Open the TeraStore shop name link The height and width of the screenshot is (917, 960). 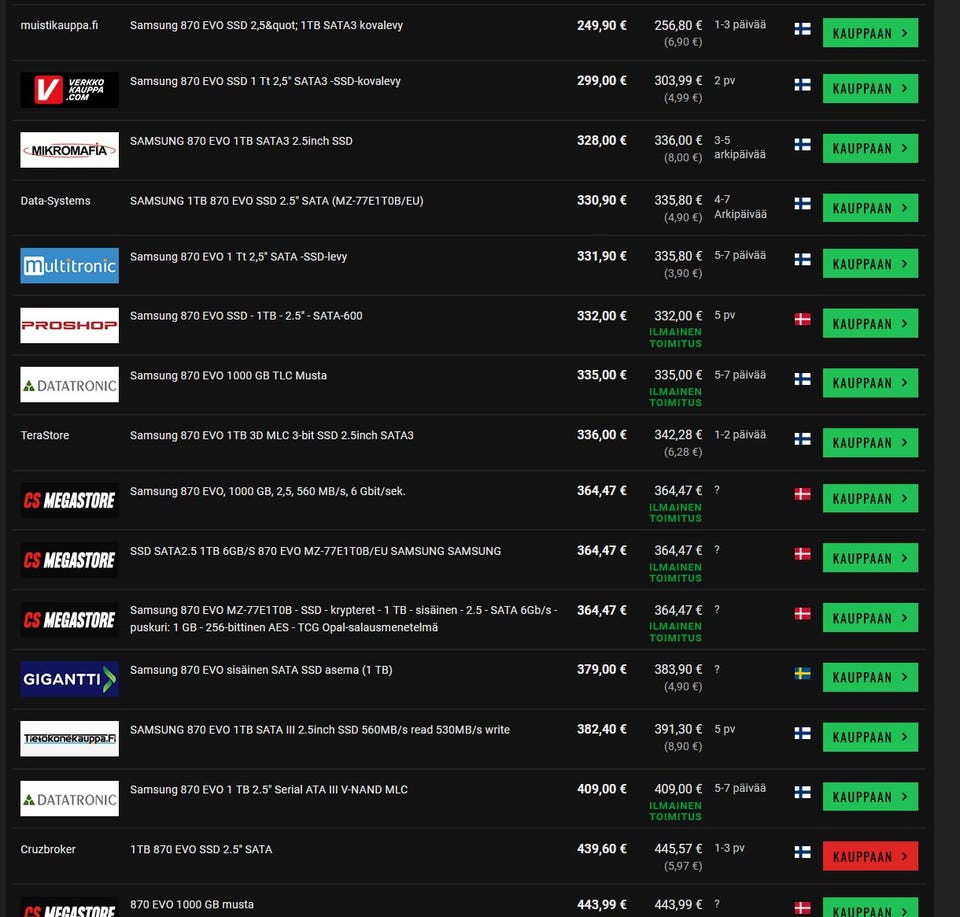click(x=45, y=435)
